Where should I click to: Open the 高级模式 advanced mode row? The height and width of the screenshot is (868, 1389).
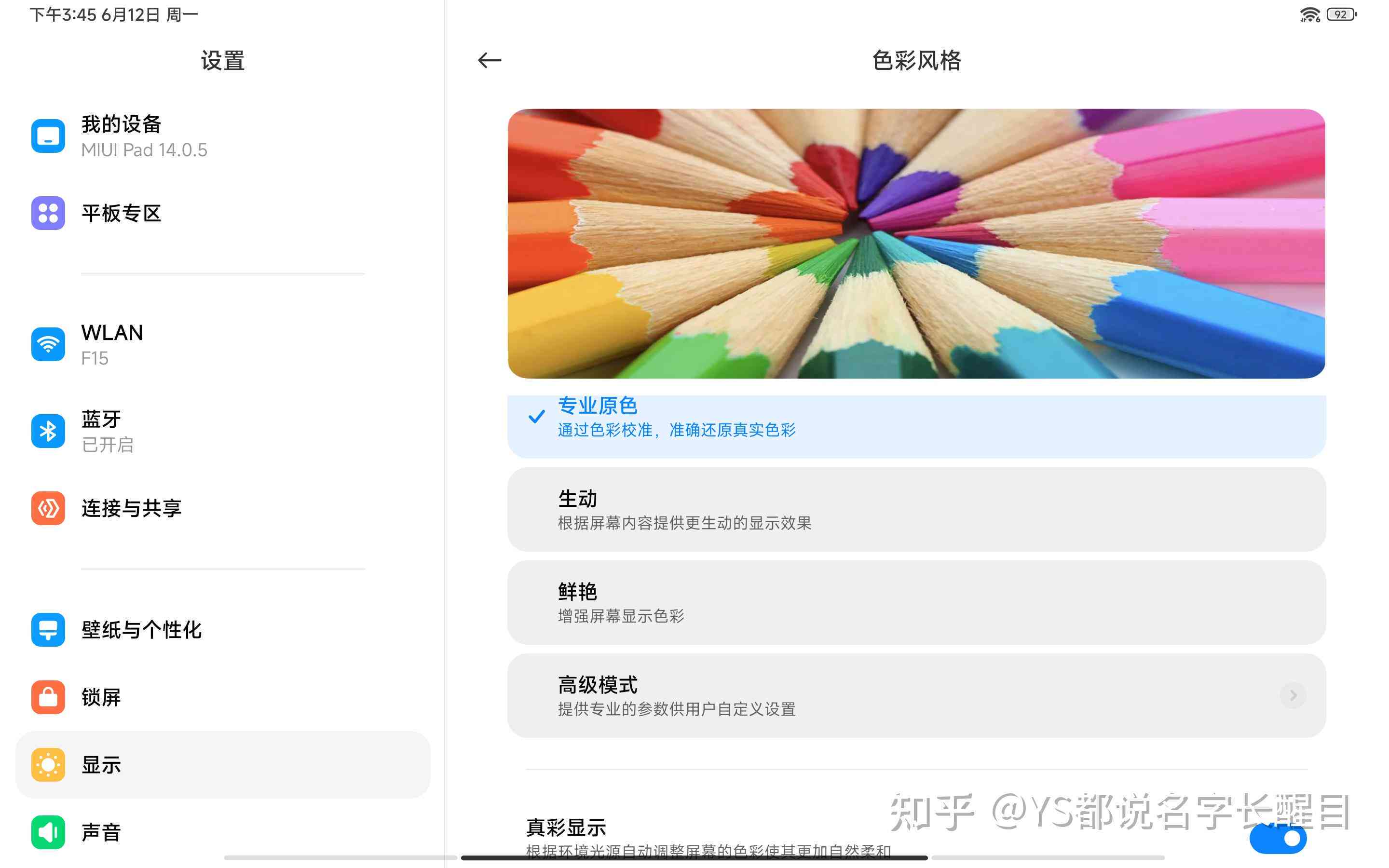917,695
